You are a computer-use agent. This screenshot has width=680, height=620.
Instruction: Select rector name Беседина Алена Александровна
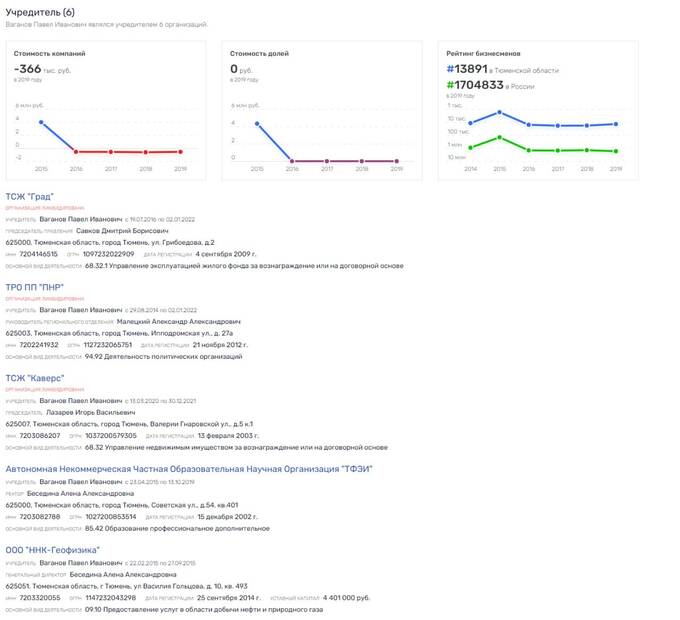pyautogui.click(x=80, y=493)
